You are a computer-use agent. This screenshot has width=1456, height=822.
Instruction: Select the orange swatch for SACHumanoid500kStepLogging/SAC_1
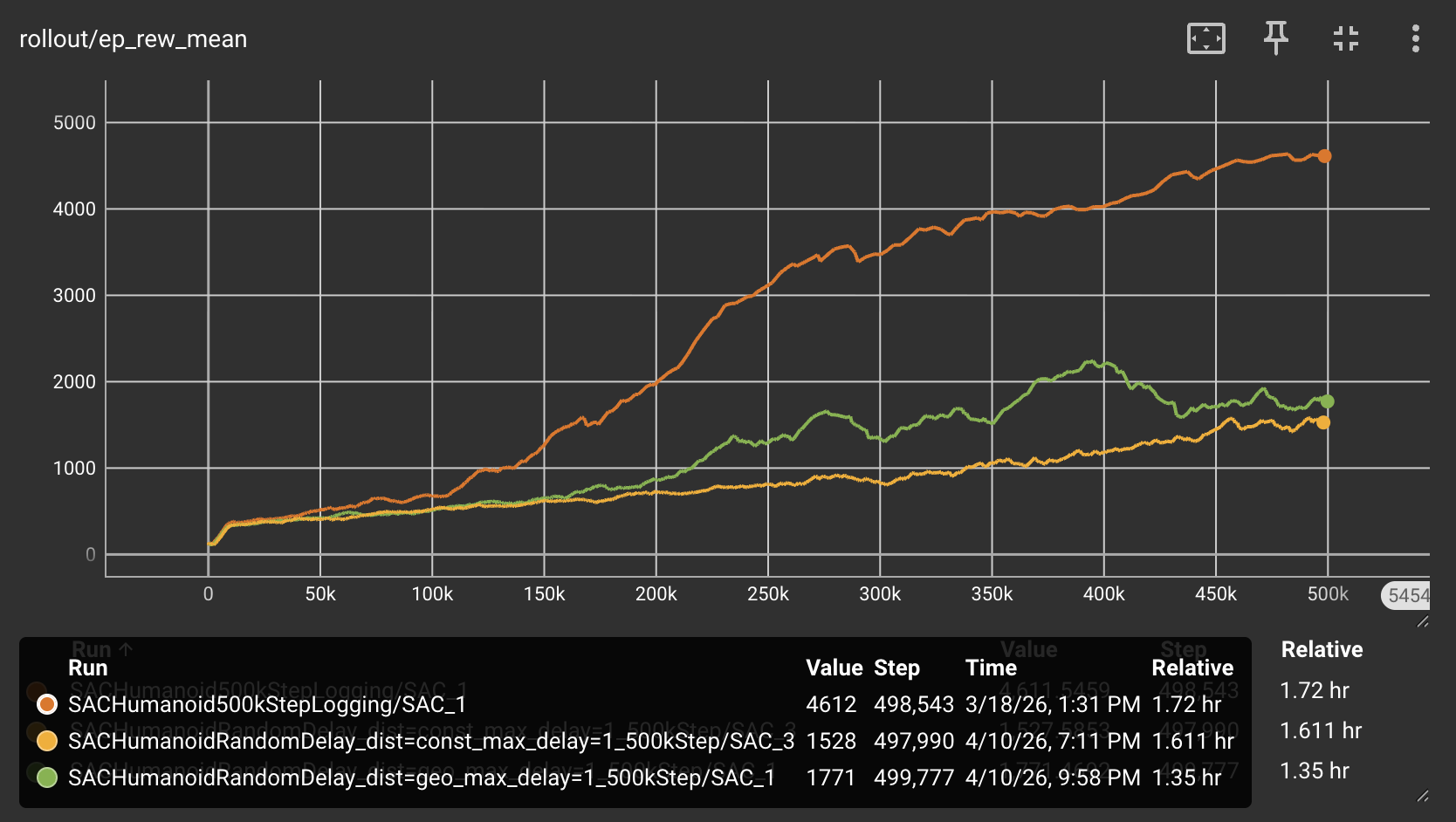point(47,703)
